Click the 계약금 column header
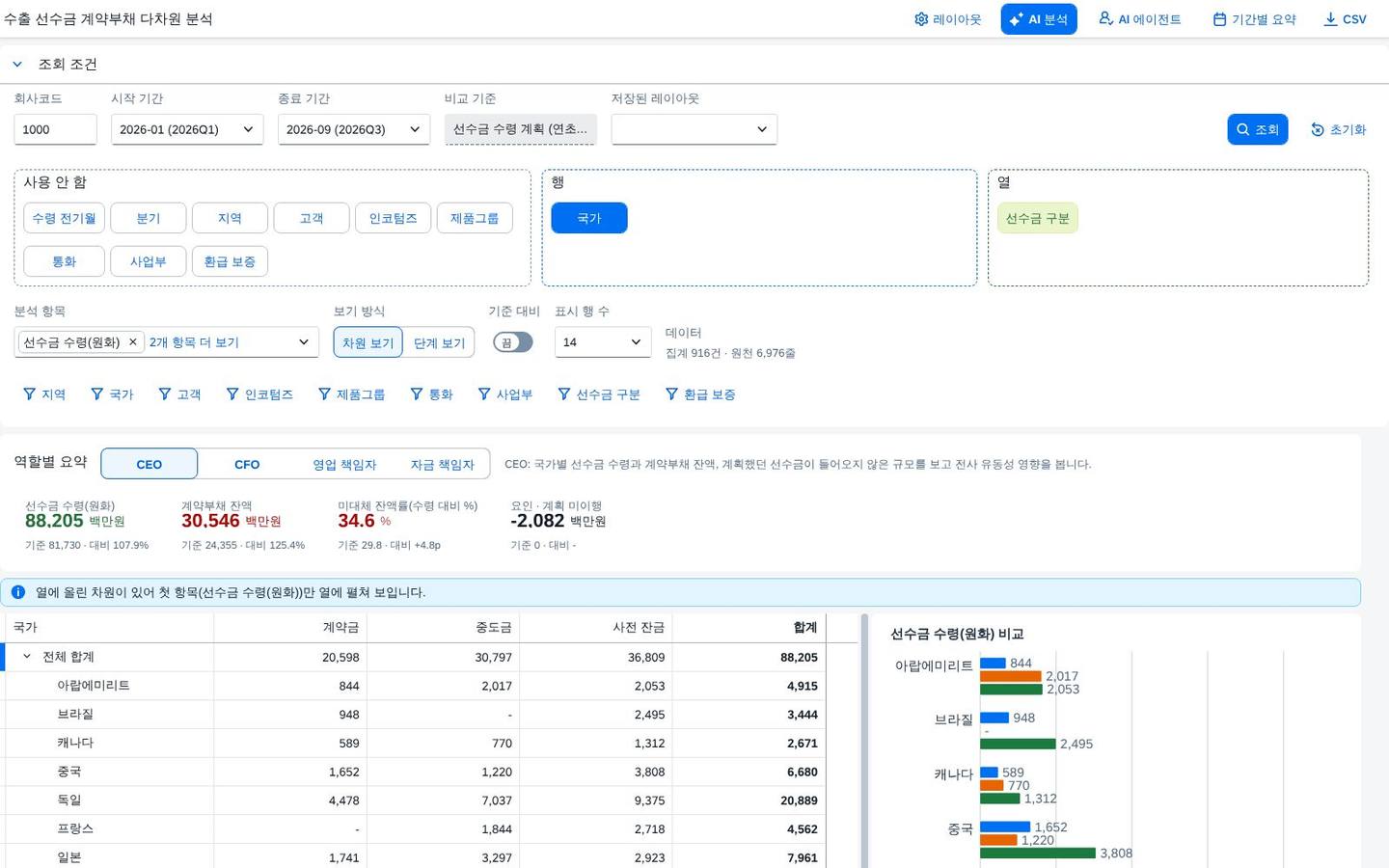Viewport: 1389px width, 868px height. click(290, 628)
